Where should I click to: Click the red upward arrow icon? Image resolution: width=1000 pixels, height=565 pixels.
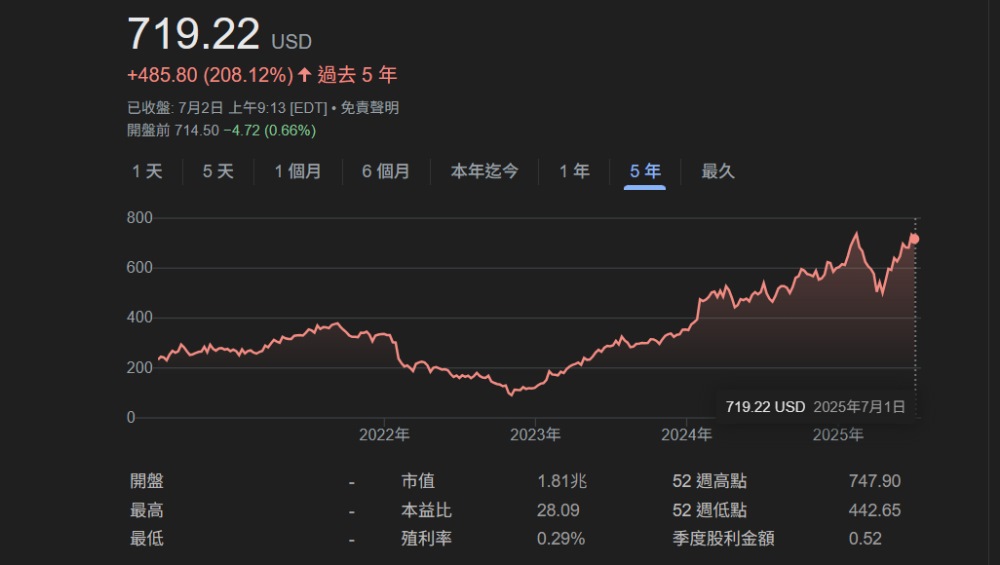point(305,75)
